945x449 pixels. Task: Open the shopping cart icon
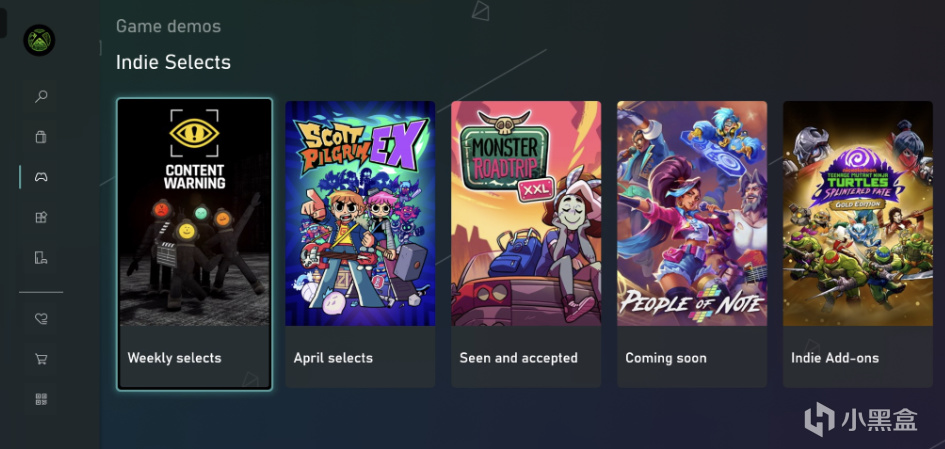coord(41,359)
